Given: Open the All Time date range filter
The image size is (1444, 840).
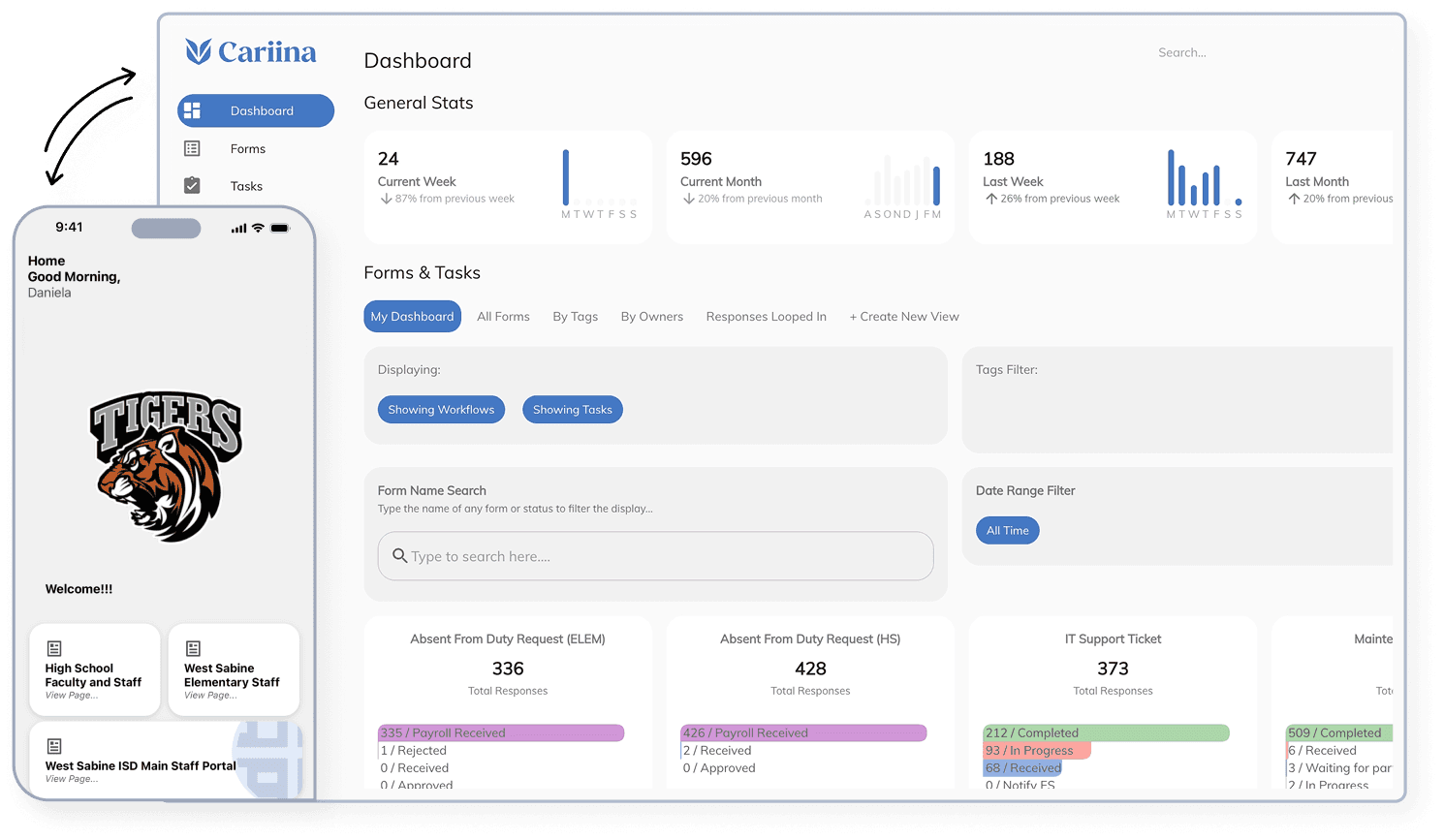Looking at the screenshot, I should pyautogui.click(x=1007, y=530).
